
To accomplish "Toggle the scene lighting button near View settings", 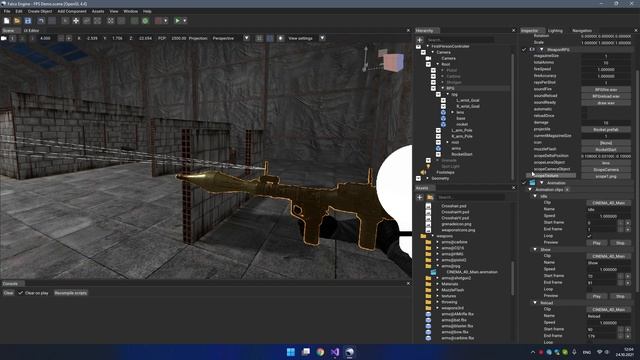I will coord(280,38).
